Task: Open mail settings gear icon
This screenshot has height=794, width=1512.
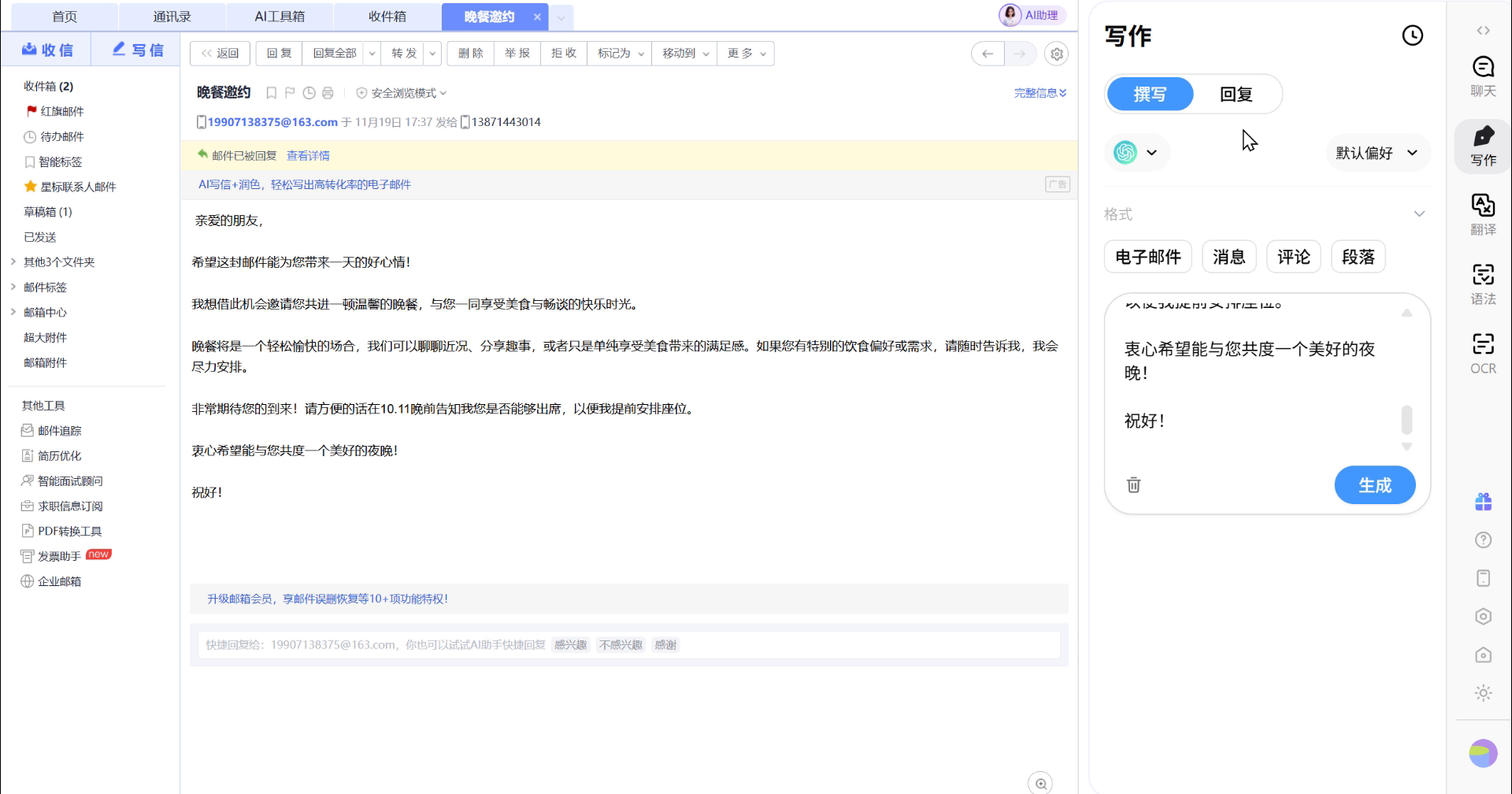Action: tap(1056, 54)
